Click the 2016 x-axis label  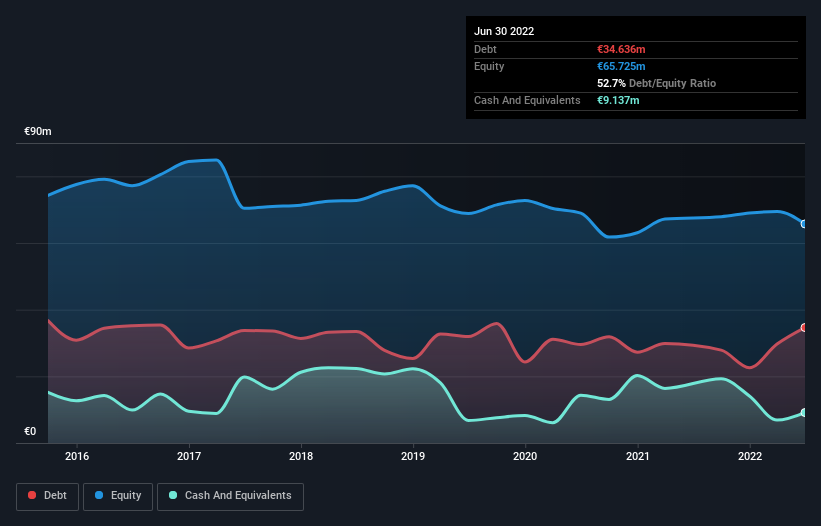click(77, 456)
